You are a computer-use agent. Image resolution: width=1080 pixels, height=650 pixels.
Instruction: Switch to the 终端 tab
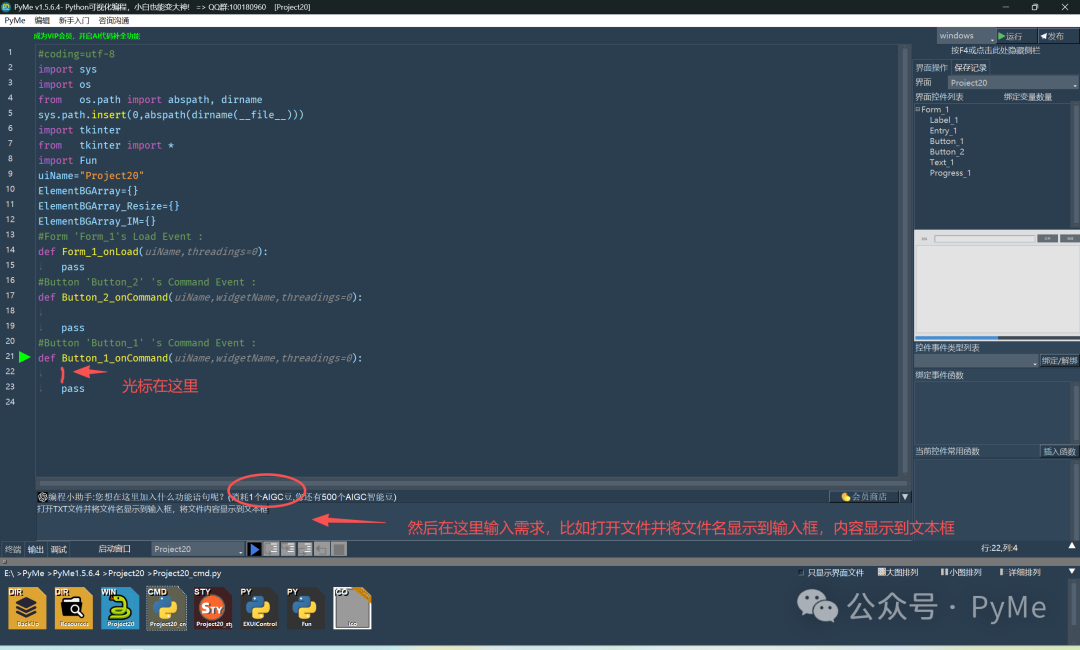(x=13, y=549)
